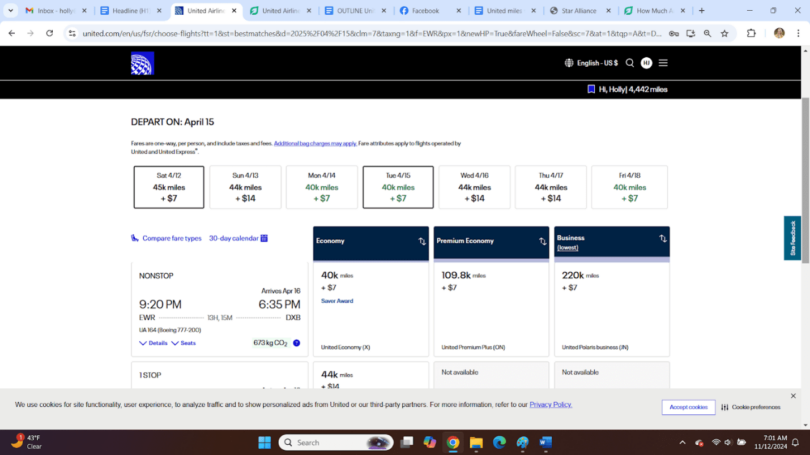Sort flights by Economy column arrows
Image resolution: width=810 pixels, height=455 pixels.
[x=421, y=241]
